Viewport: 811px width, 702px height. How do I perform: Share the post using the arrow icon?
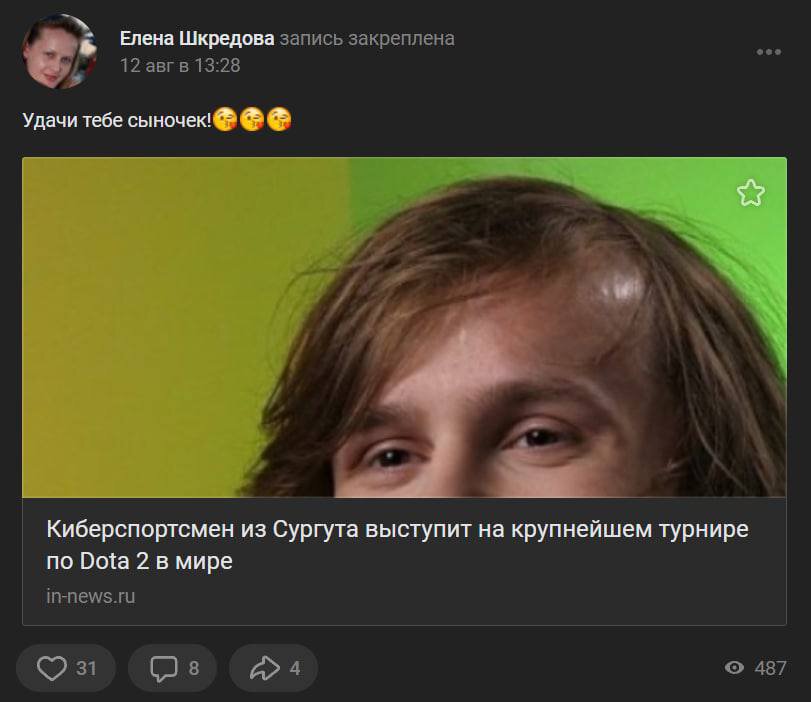265,668
